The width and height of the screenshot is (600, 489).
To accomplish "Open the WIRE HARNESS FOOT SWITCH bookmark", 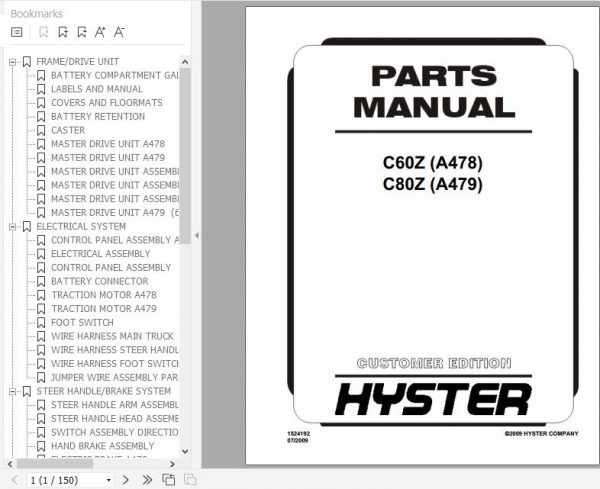I will pyautogui.click(x=115, y=364).
